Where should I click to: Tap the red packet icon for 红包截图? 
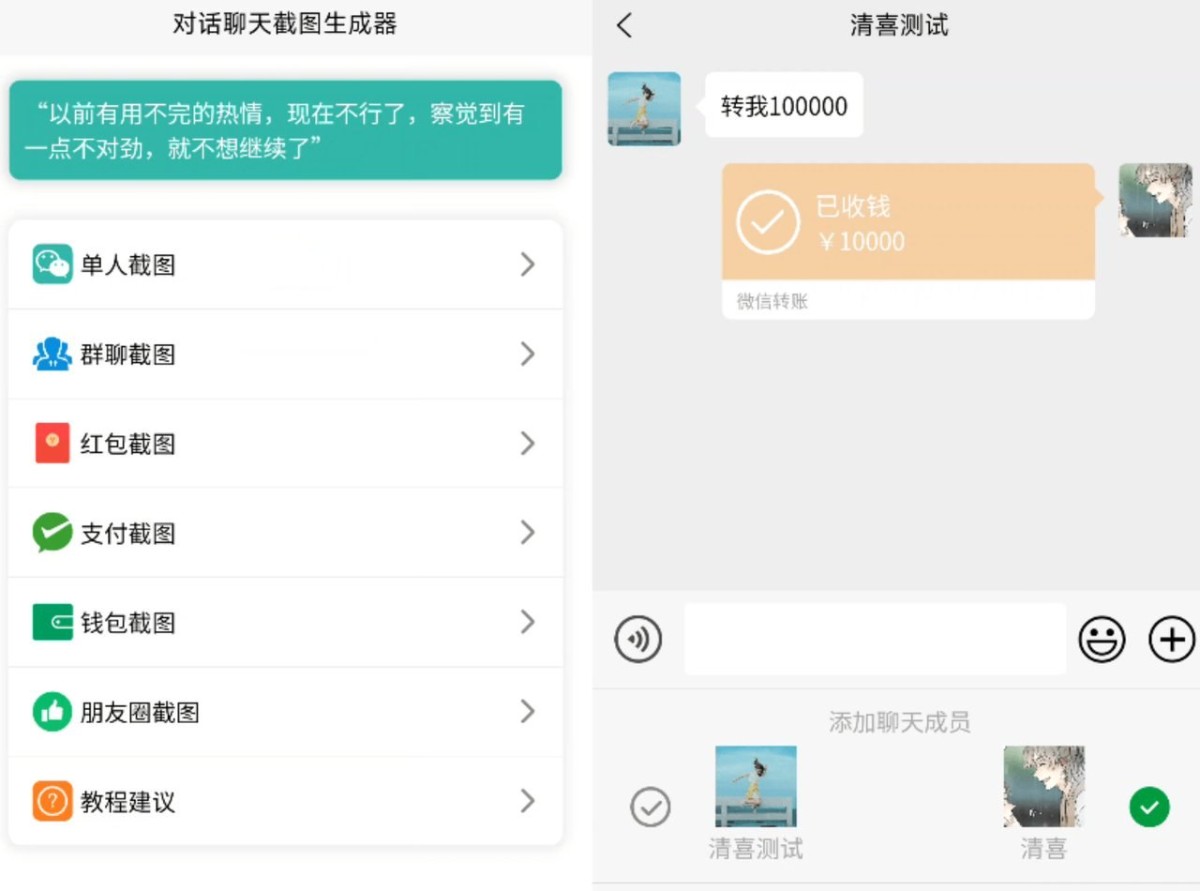52,443
